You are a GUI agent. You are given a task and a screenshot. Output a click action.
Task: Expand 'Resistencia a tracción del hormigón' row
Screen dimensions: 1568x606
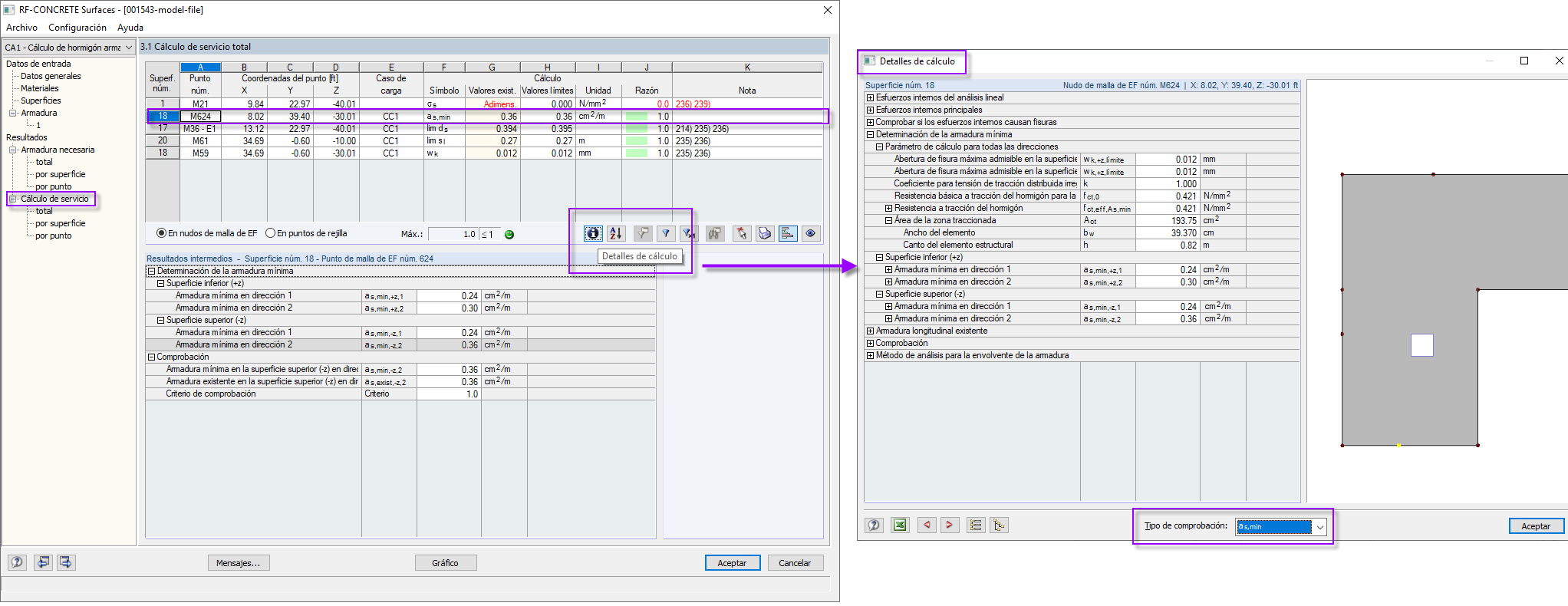coord(888,209)
